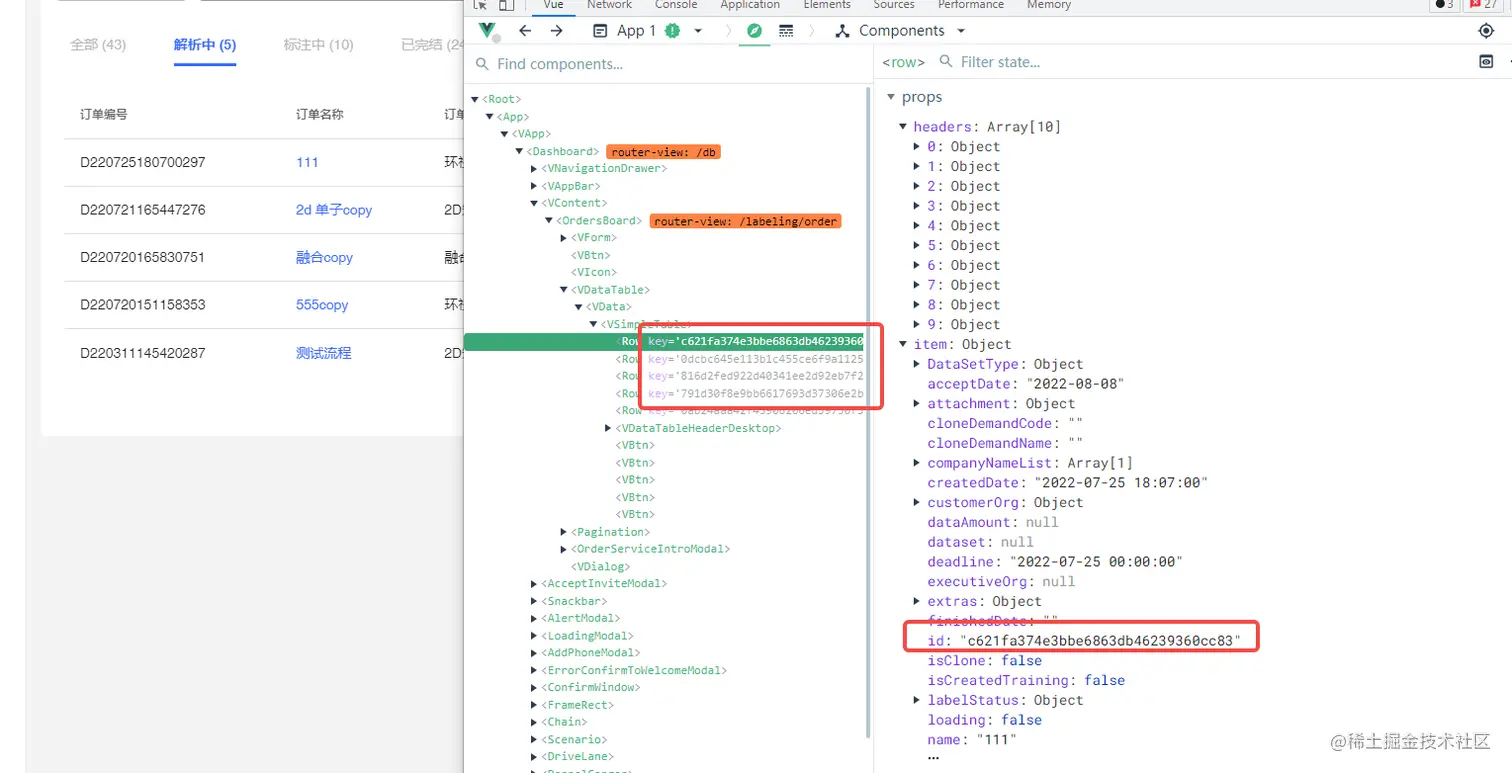
Task: Select the selected Row with key c621fa
Action: click(664, 342)
